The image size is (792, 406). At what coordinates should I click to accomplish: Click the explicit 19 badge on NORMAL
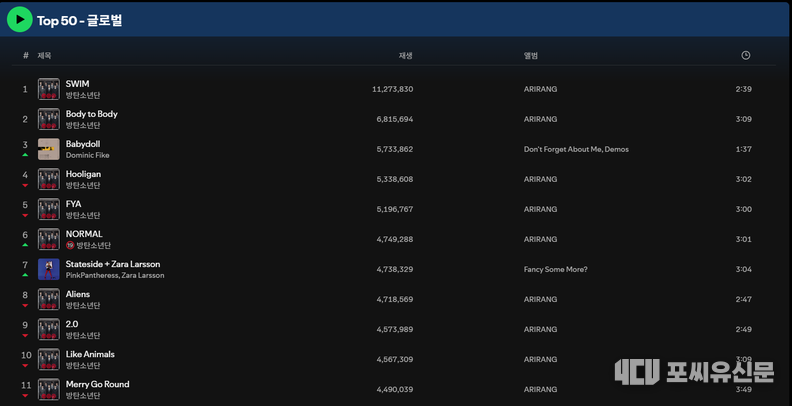(71, 245)
